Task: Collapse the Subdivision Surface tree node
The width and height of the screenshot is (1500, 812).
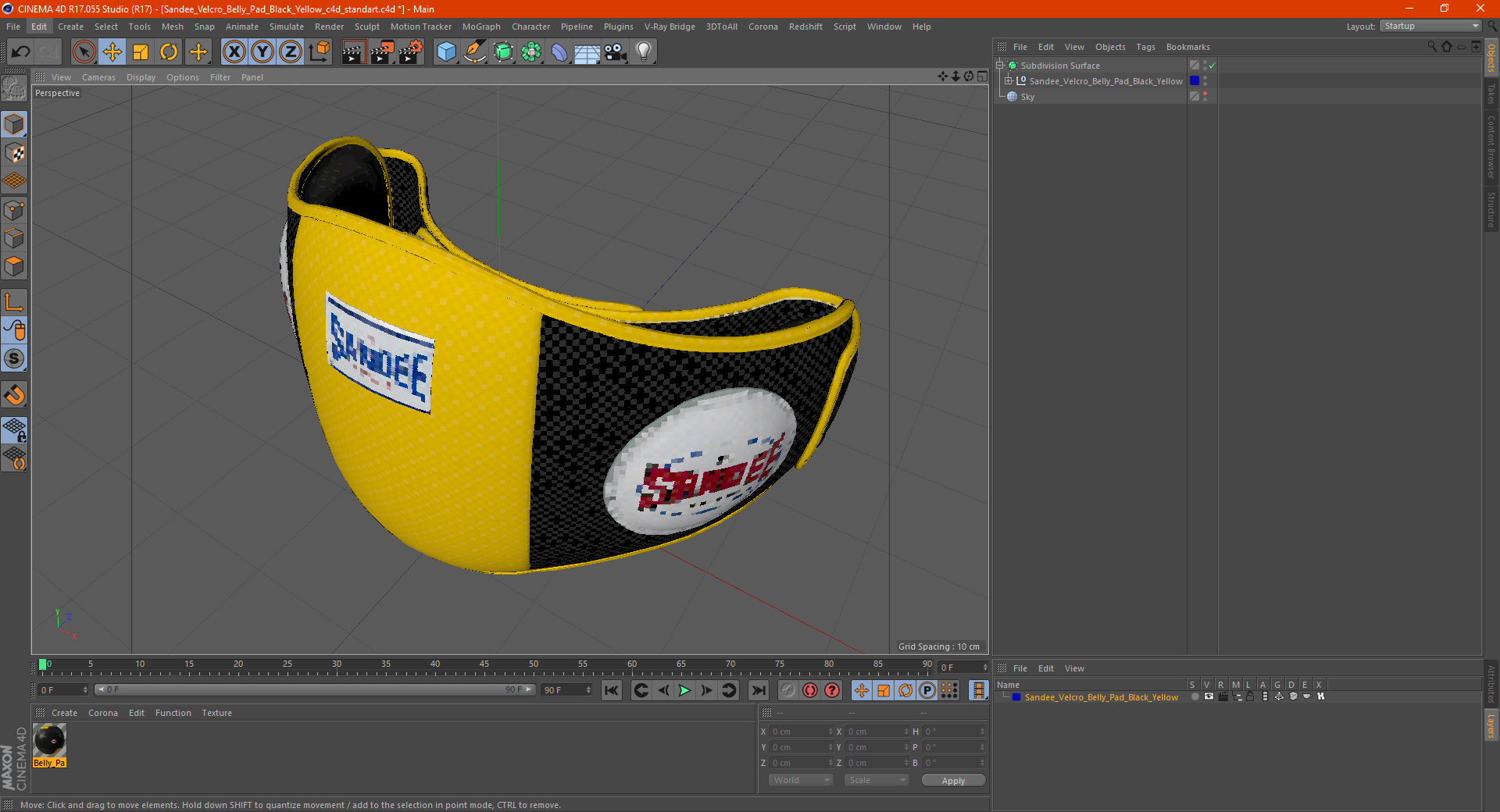Action: coord(999,66)
